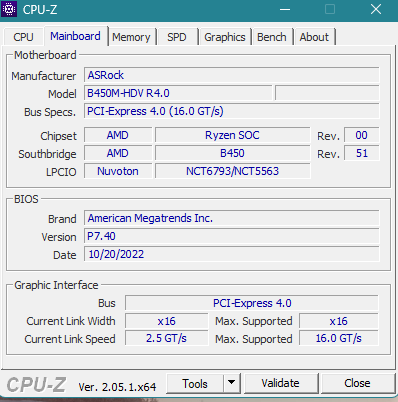The image size is (398, 402).
Task: Close the window with title bar X
Action: pyautogui.click(x=376, y=9)
